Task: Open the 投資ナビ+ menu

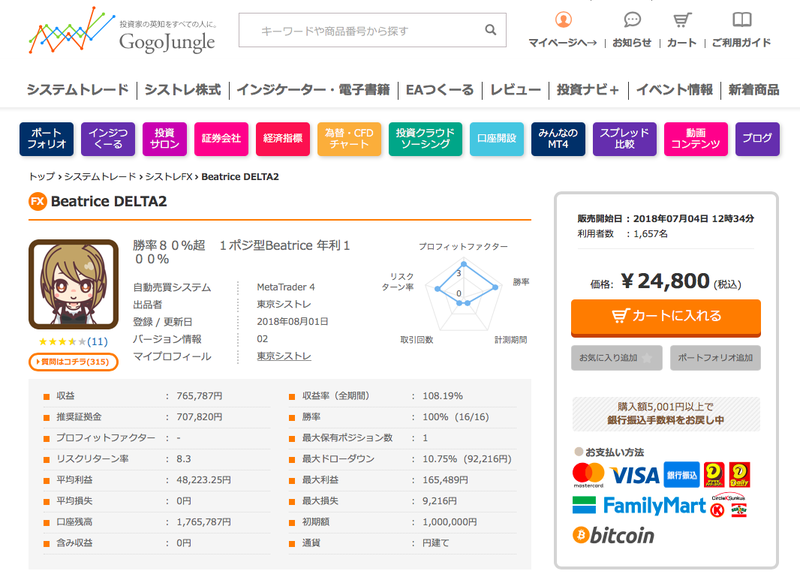Action: pyautogui.click(x=588, y=90)
